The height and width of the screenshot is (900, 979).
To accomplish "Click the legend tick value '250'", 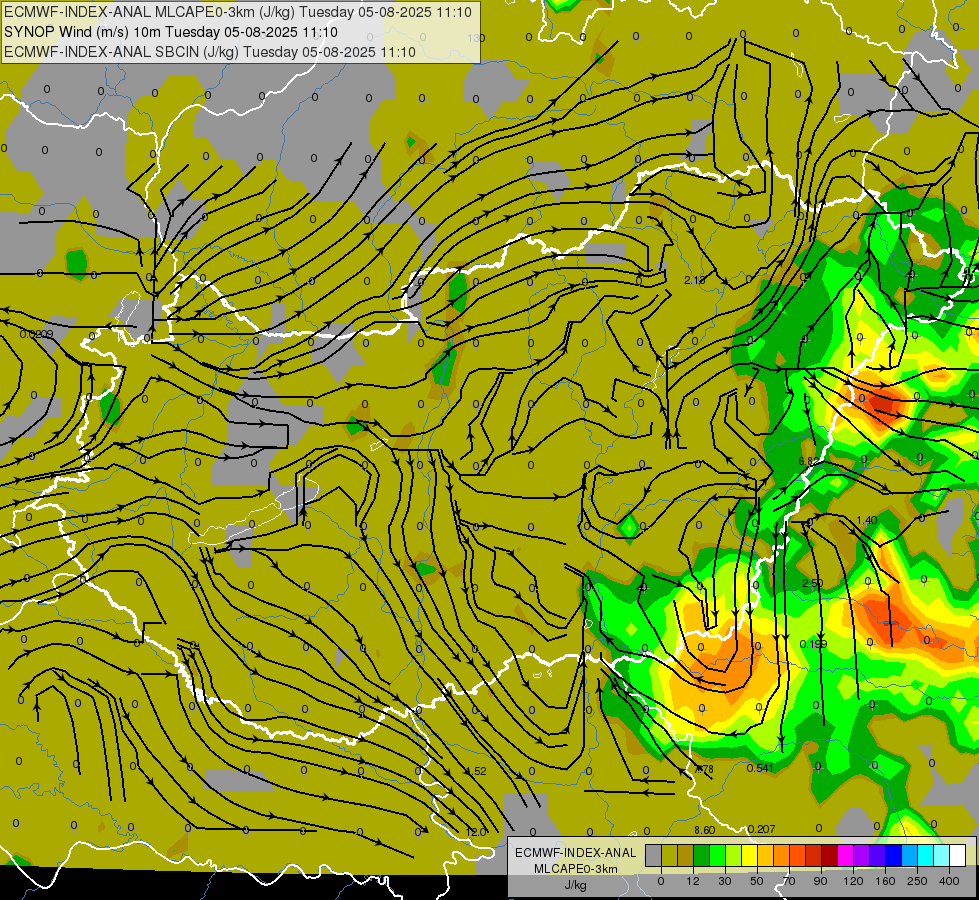I will coord(917,881).
